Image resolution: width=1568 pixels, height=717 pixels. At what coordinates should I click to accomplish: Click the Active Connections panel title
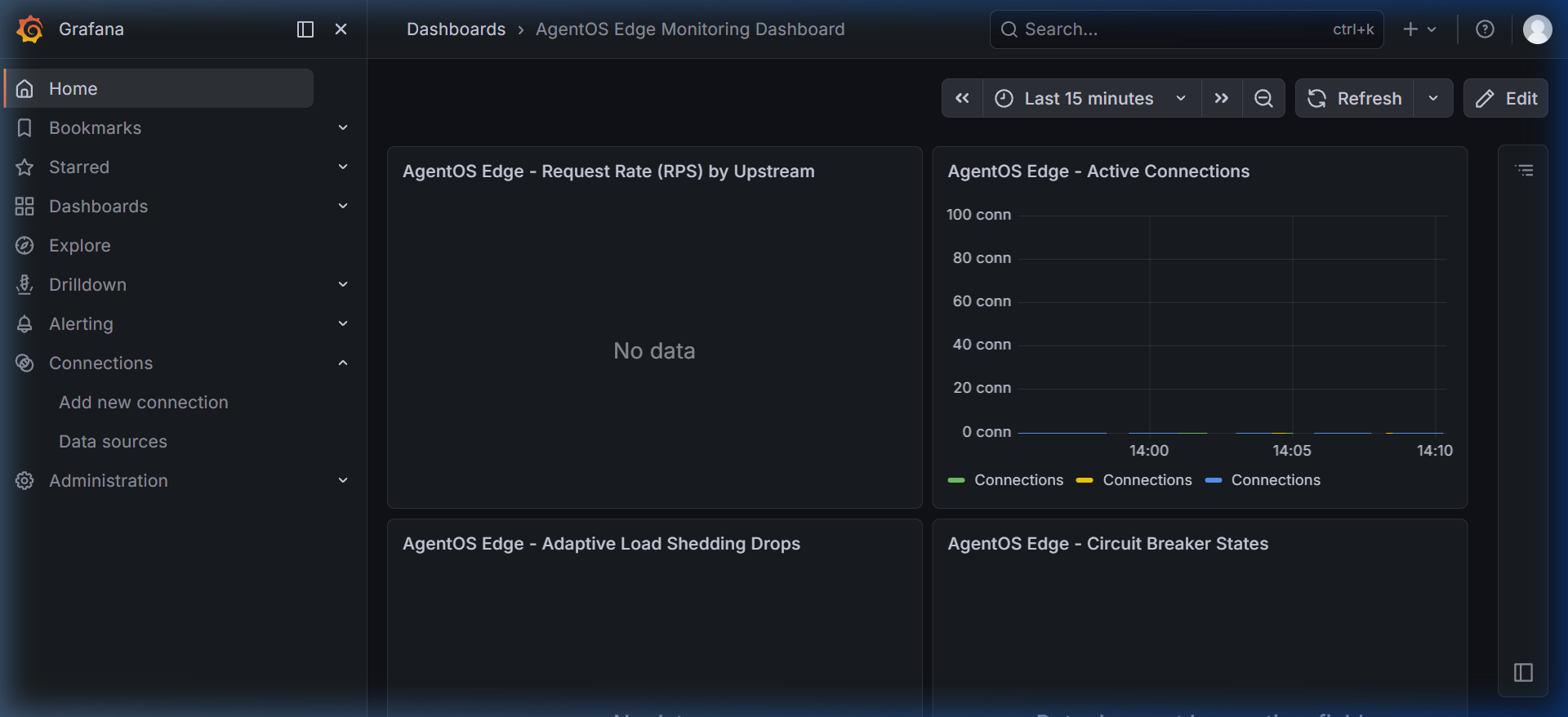(x=1098, y=171)
